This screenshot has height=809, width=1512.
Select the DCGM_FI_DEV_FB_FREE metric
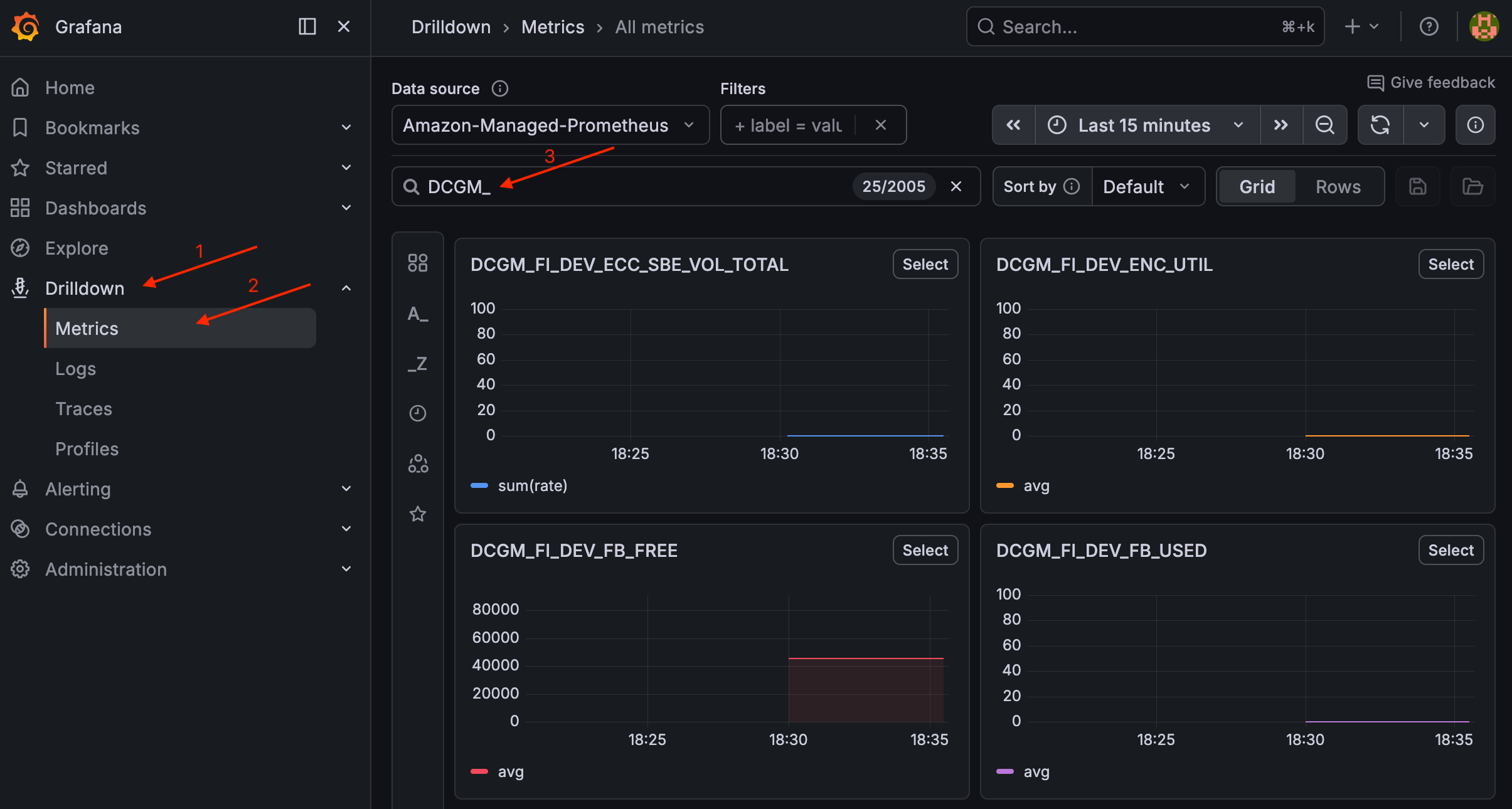pyautogui.click(x=925, y=550)
